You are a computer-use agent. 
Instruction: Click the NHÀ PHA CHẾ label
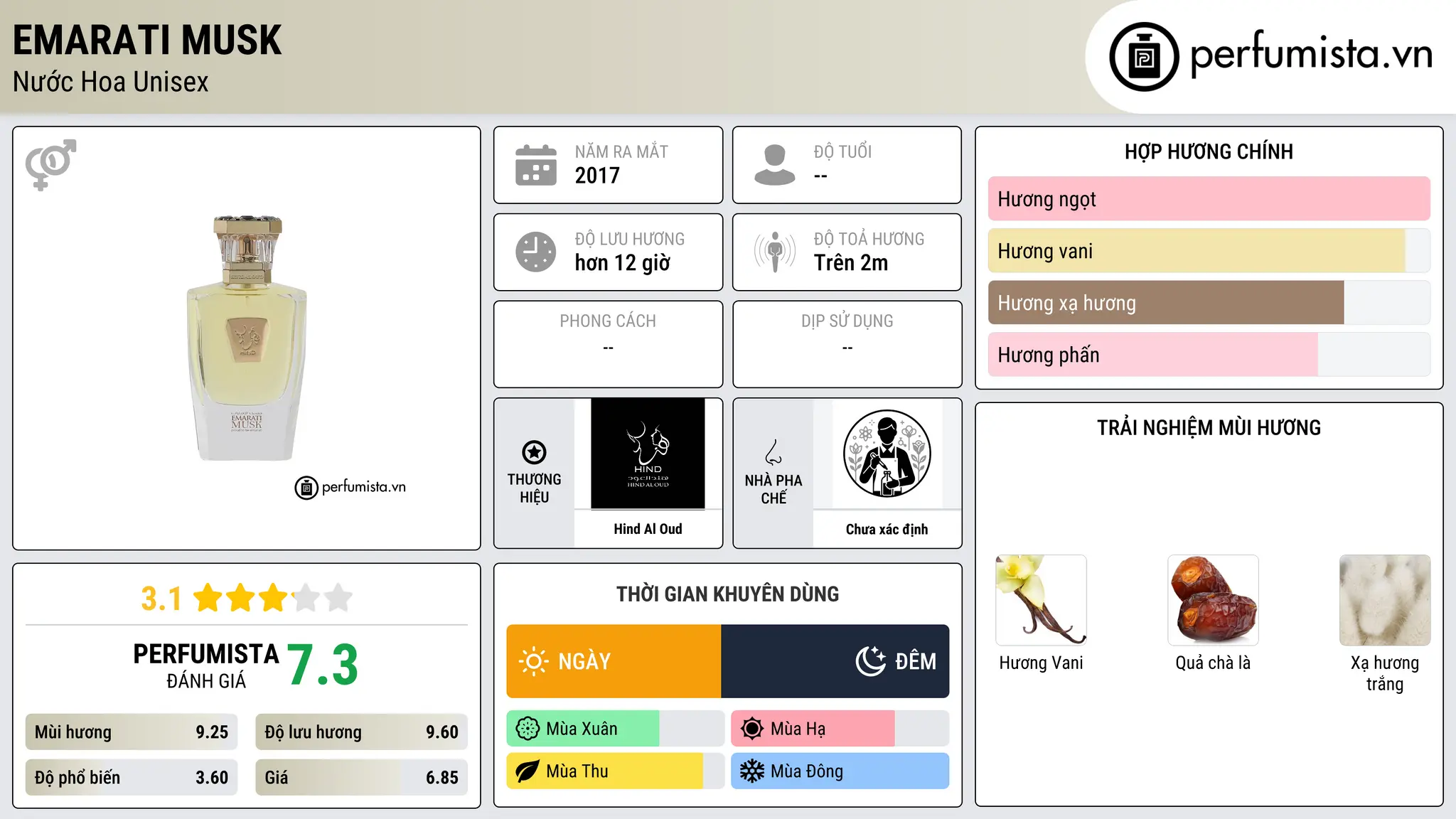click(773, 489)
